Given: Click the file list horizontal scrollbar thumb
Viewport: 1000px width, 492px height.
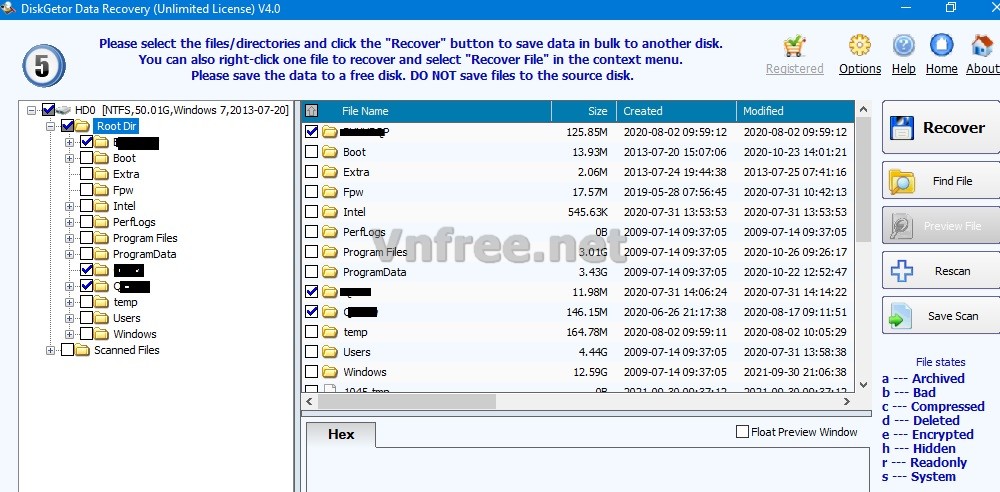Looking at the screenshot, I should (407, 402).
